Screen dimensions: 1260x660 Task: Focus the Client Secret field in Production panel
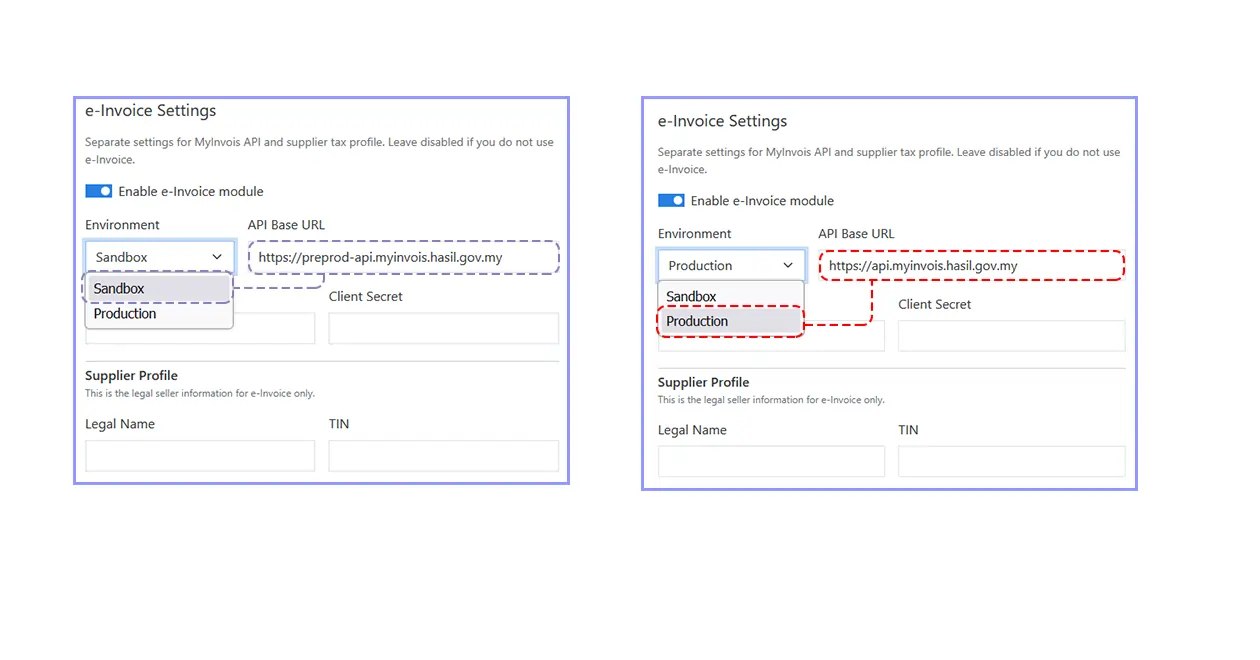(1011, 336)
